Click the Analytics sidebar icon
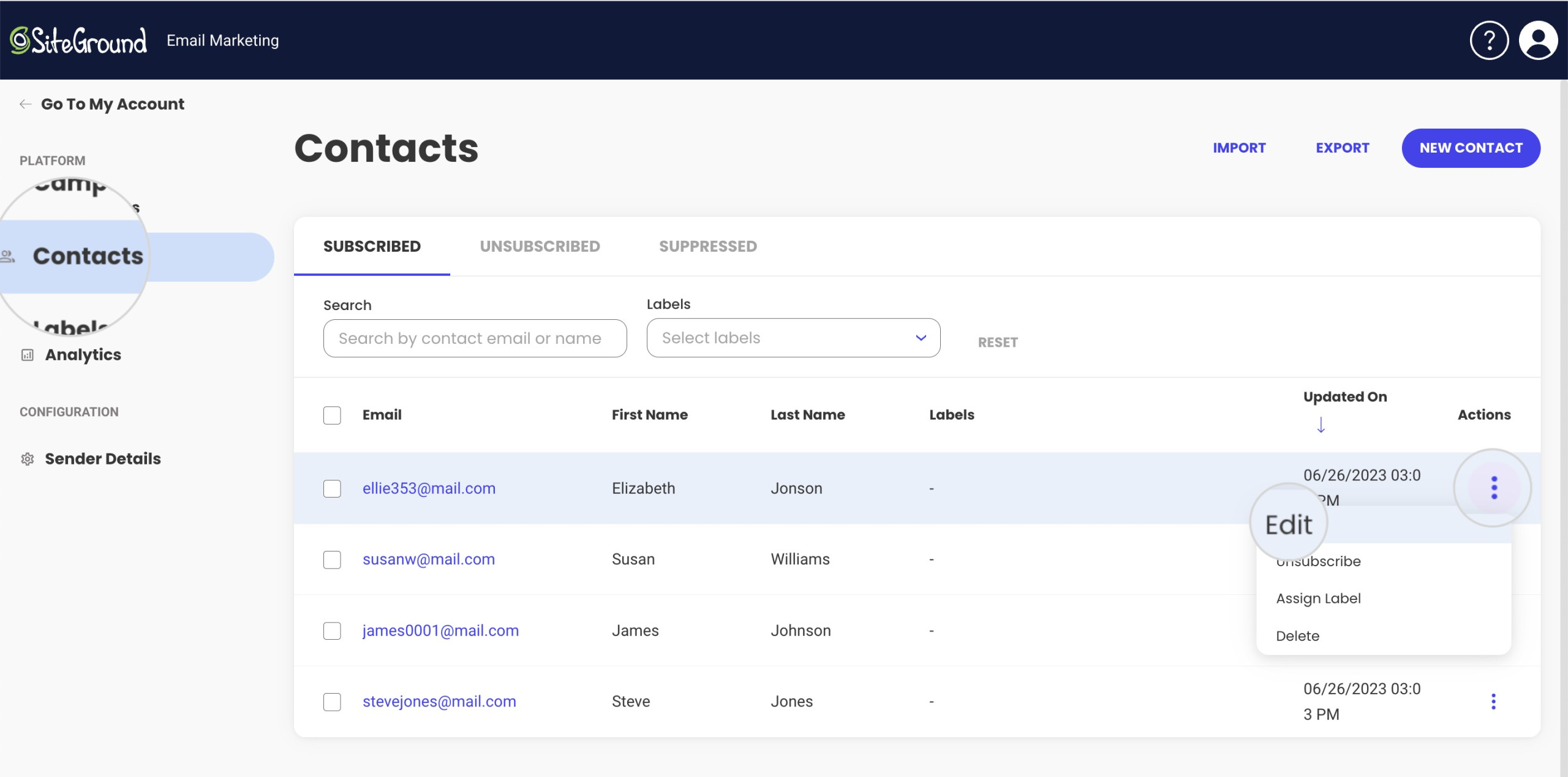Screen dimensions: 1568x777 [27, 355]
